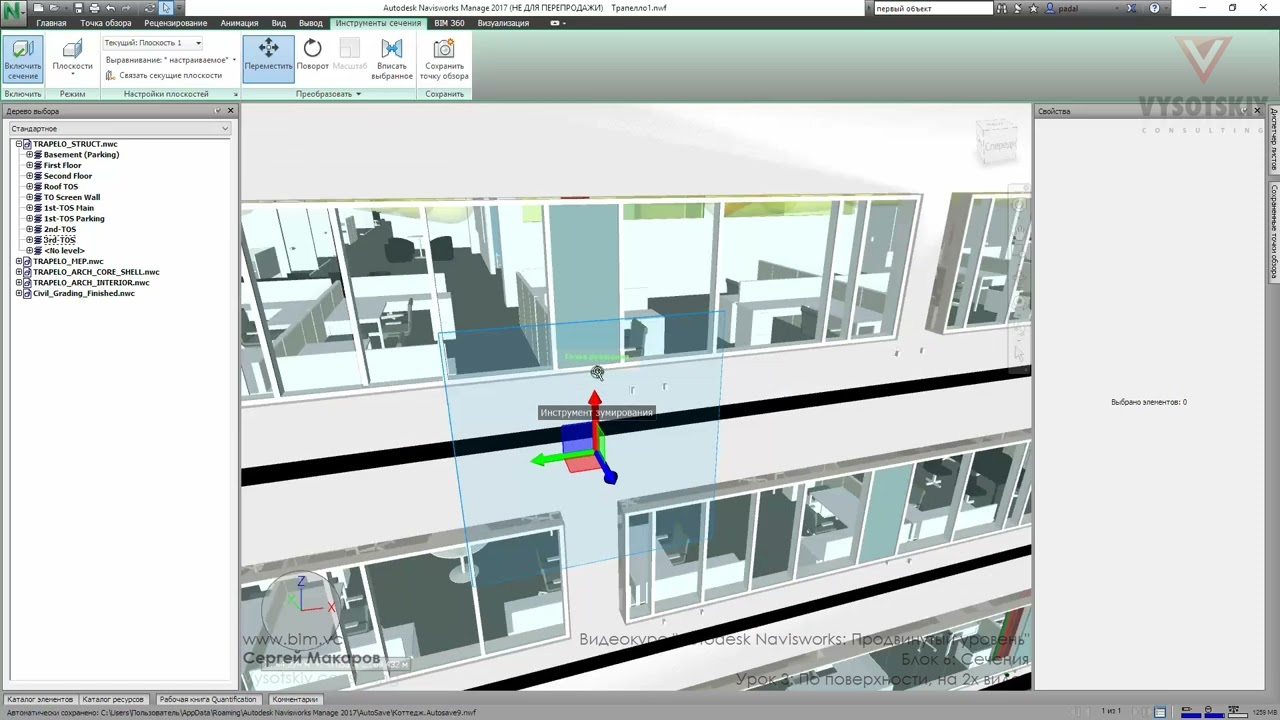
Task: Select TO Screen Wall tree item
Action: click(72, 197)
